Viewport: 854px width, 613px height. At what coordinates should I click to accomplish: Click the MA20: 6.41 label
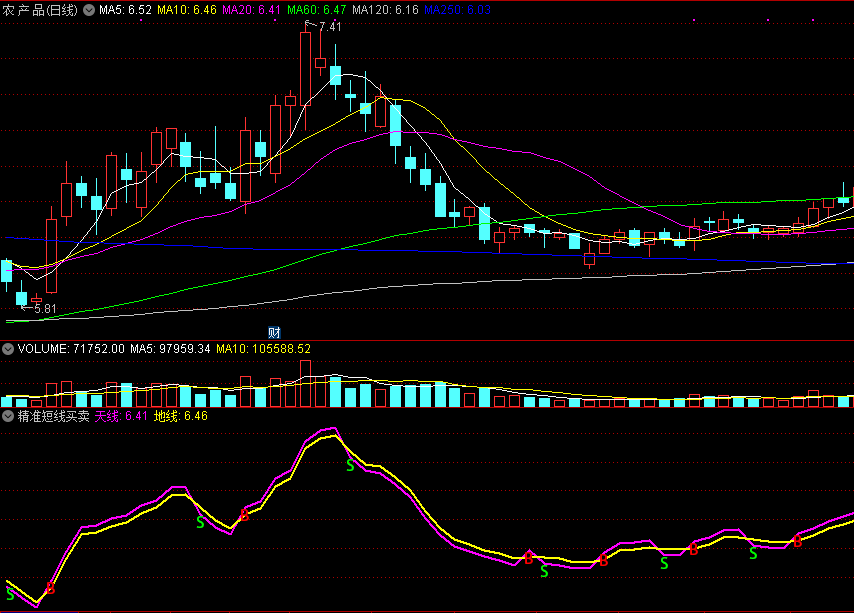[252, 10]
